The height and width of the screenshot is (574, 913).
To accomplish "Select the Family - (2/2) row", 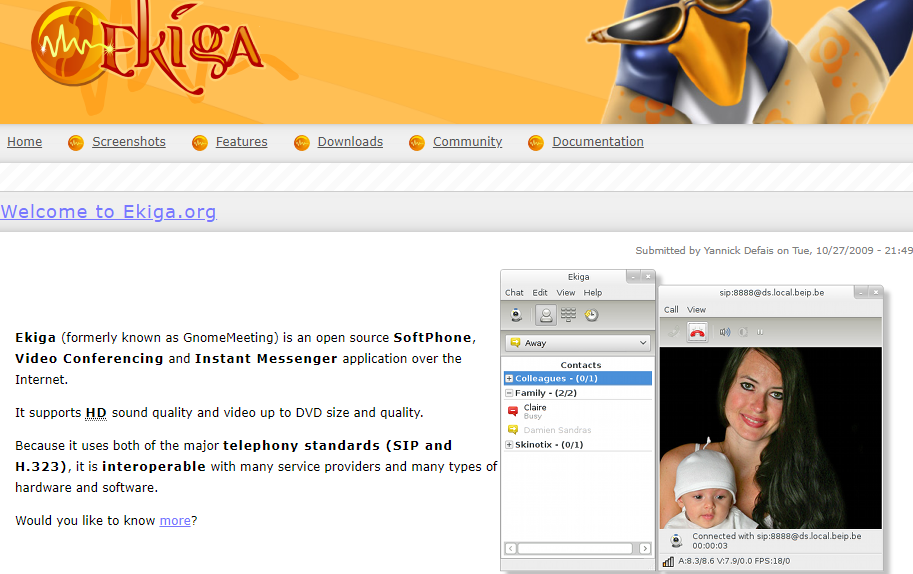I will pos(578,393).
